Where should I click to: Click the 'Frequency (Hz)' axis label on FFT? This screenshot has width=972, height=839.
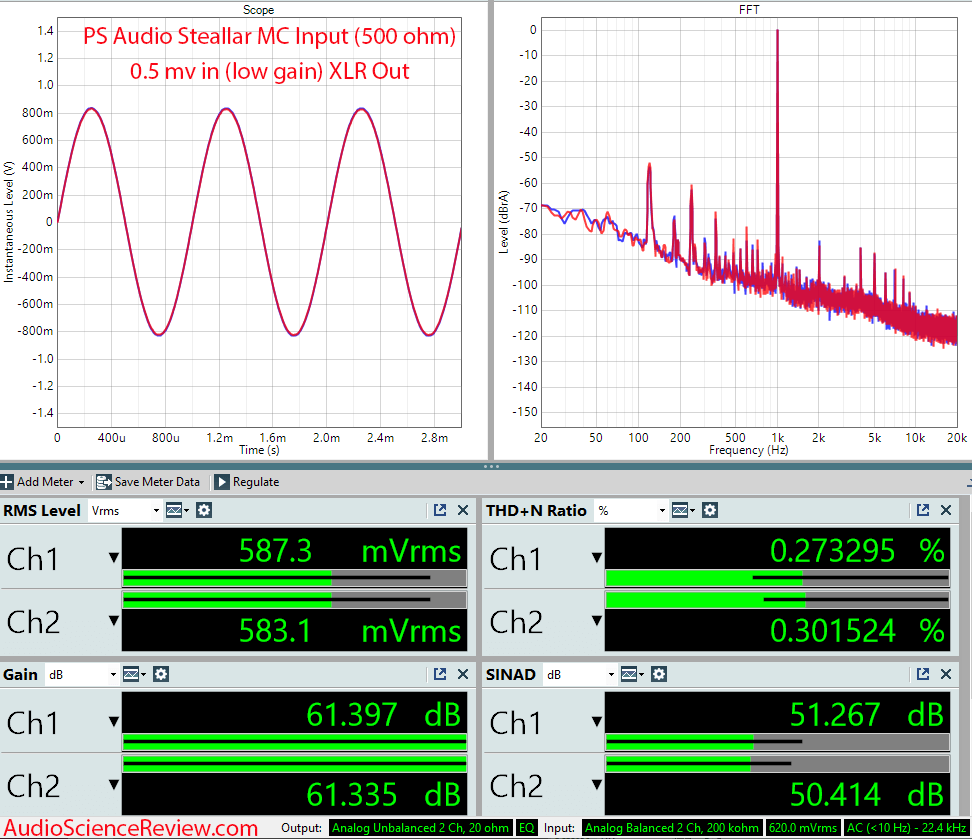(x=749, y=450)
